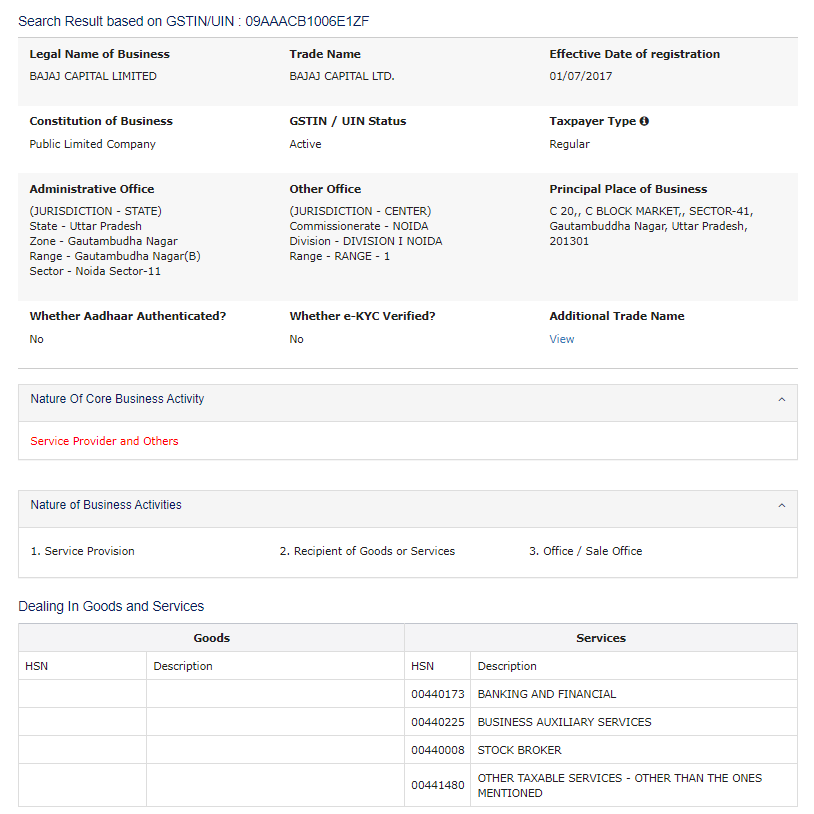Click the HSN code 00440008
Viewport: 814px width, 814px height.
click(438, 750)
